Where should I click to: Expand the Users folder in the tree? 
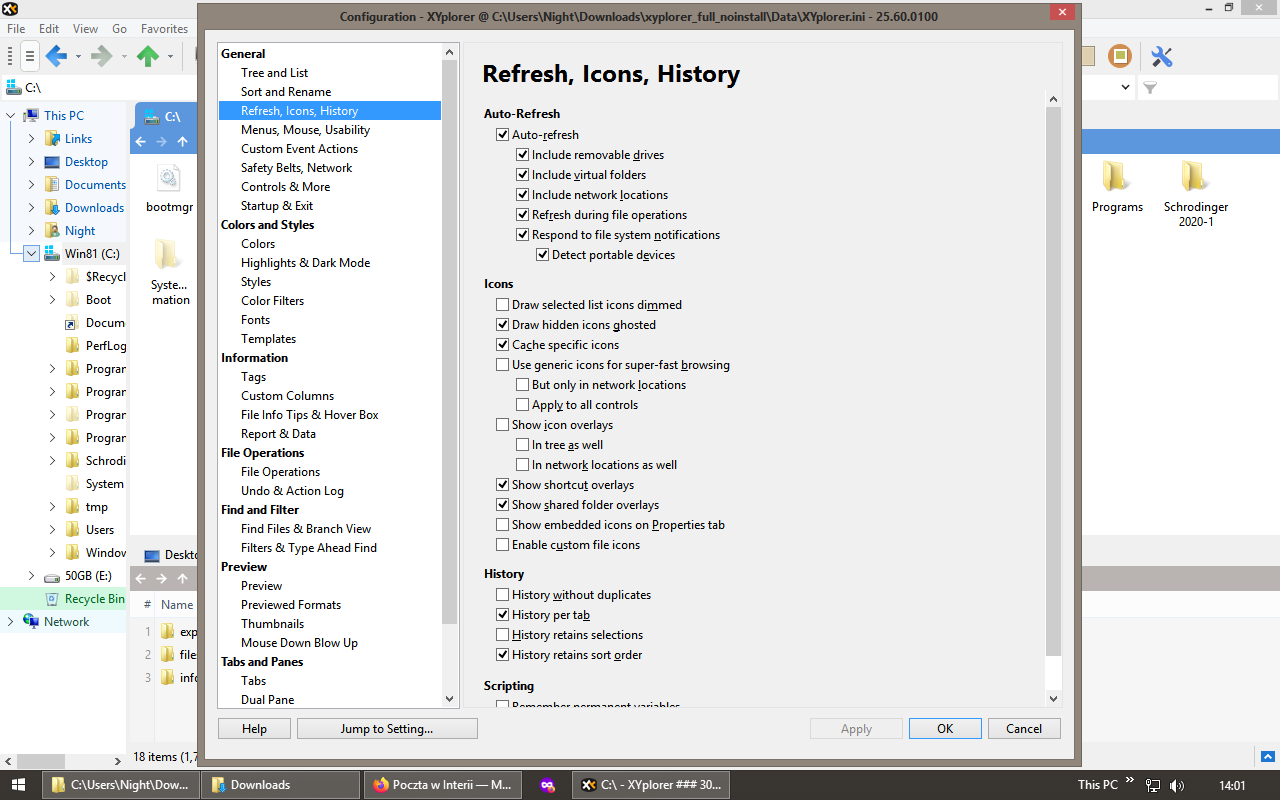(52, 529)
